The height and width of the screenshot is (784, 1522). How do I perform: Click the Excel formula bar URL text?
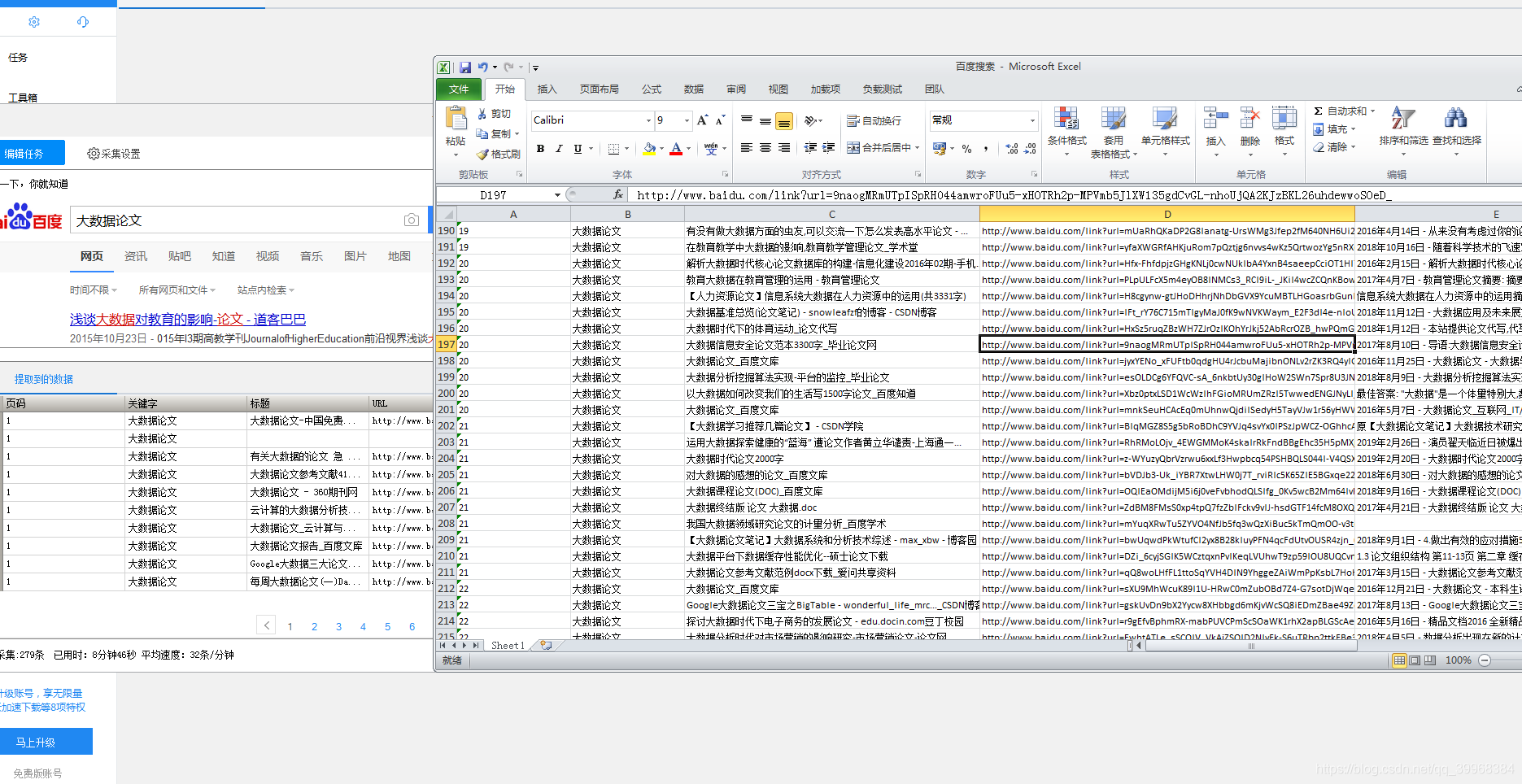(1014, 195)
